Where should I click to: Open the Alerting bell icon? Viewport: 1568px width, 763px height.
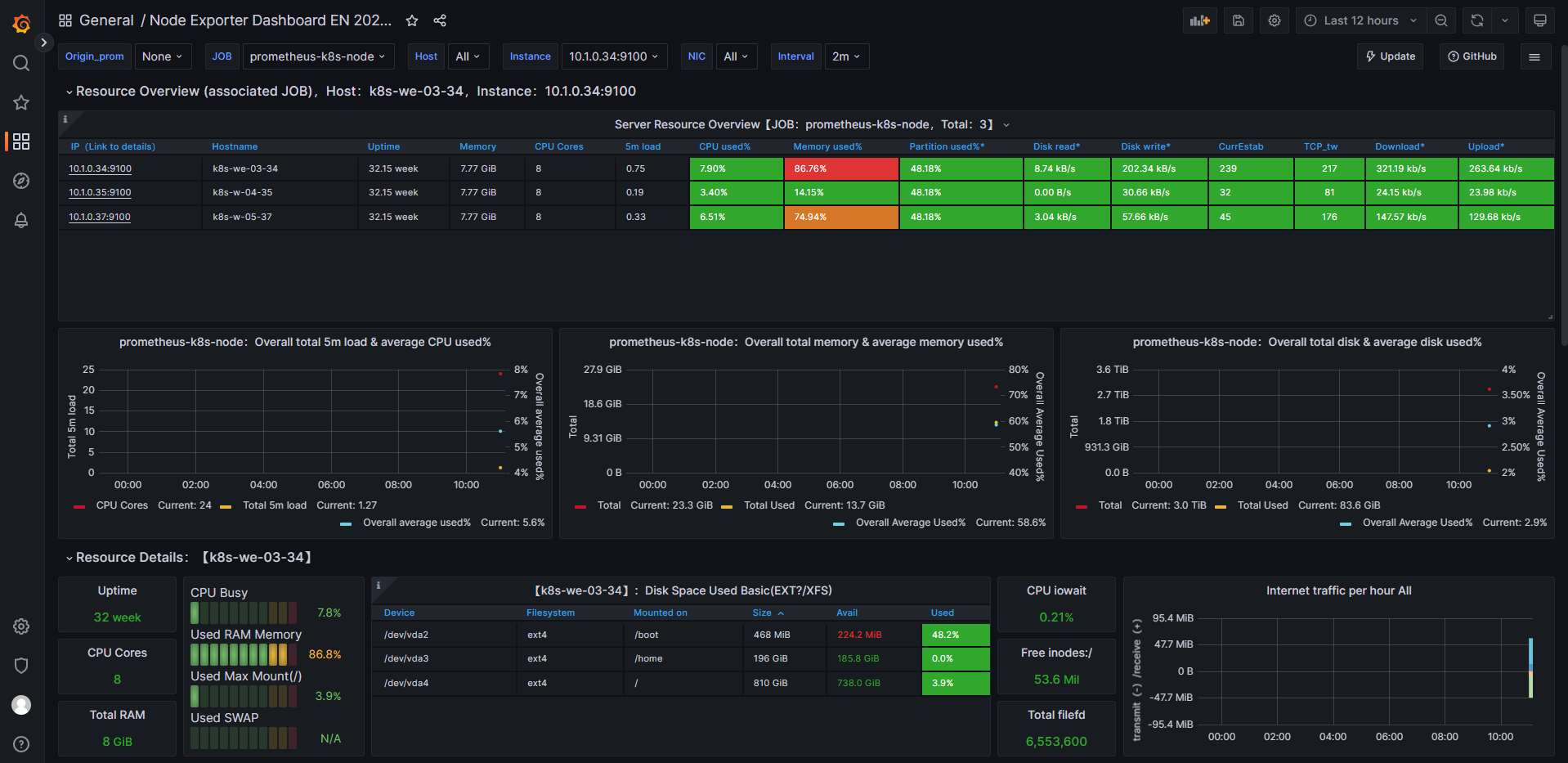click(x=21, y=220)
